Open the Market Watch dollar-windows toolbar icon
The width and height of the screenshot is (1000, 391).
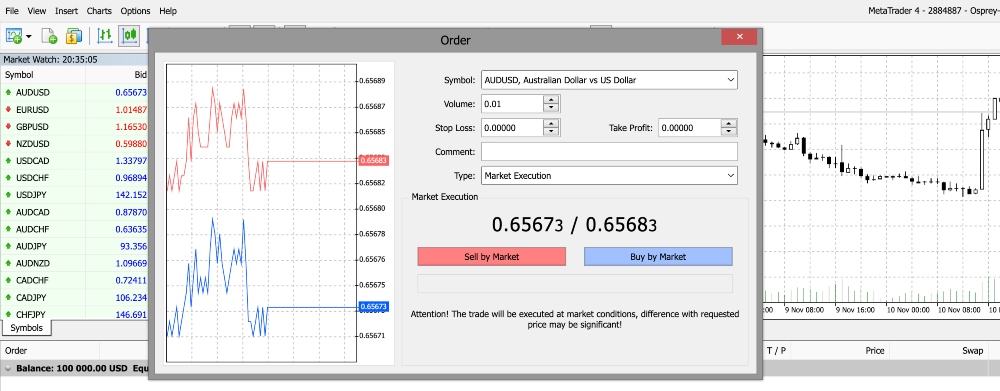(x=74, y=36)
